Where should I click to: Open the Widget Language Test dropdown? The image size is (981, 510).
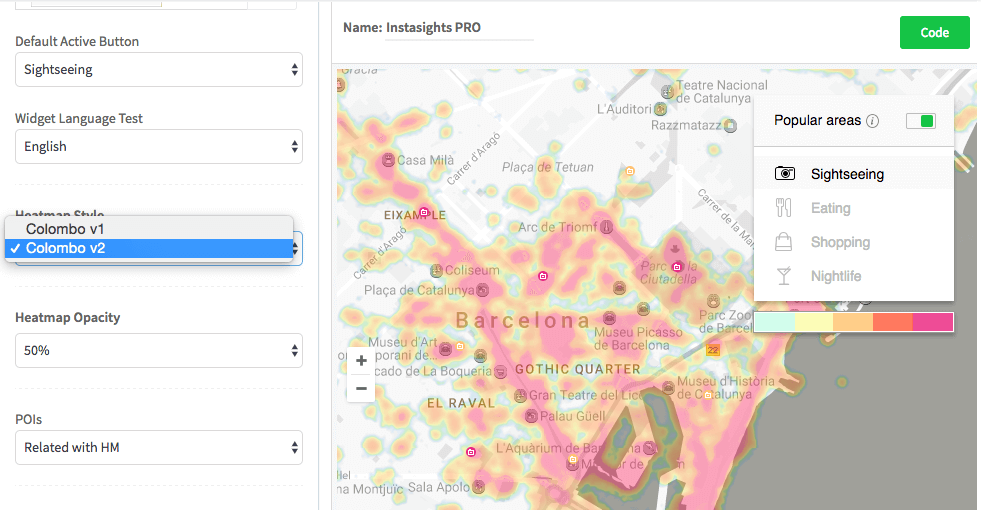[159, 146]
